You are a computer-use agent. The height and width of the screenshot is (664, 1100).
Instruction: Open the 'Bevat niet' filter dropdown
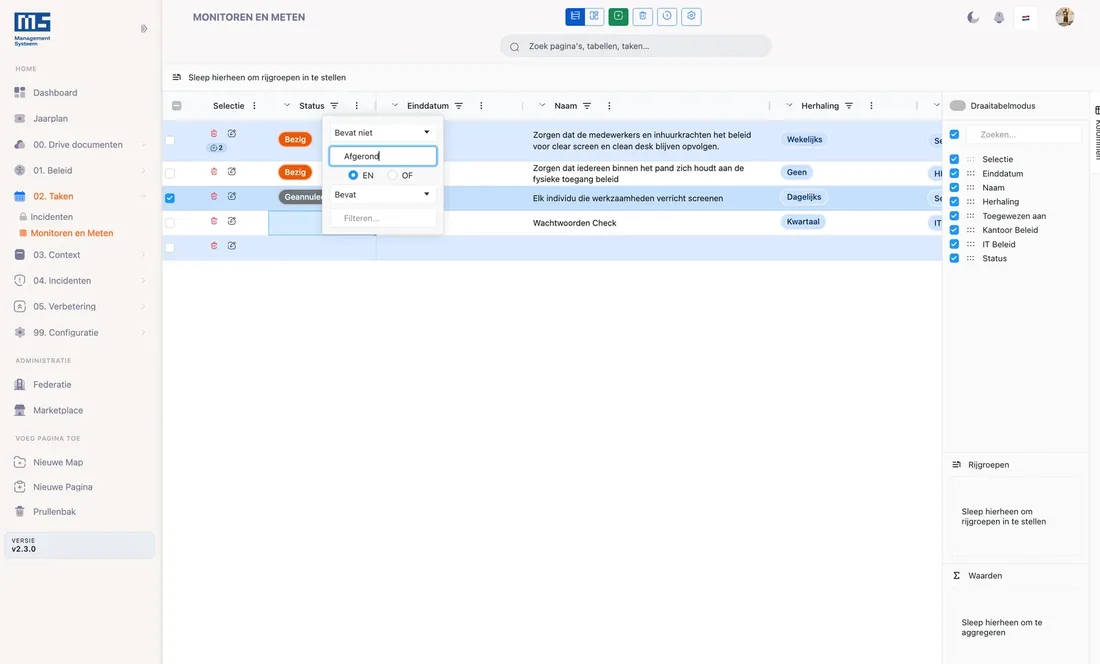tap(382, 133)
